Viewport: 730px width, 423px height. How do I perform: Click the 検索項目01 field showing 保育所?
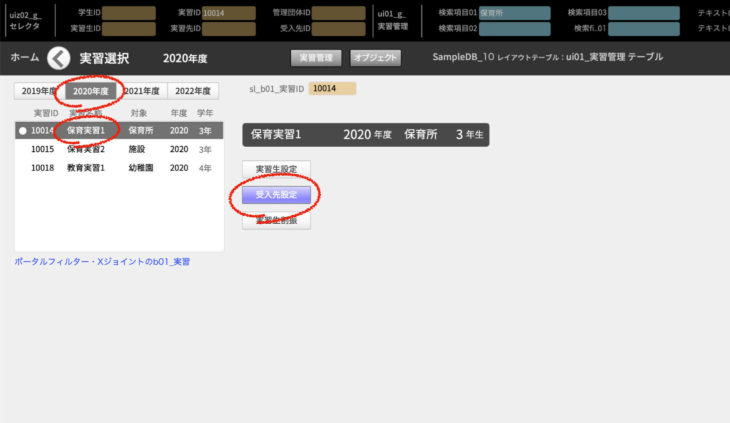pyautogui.click(x=514, y=13)
